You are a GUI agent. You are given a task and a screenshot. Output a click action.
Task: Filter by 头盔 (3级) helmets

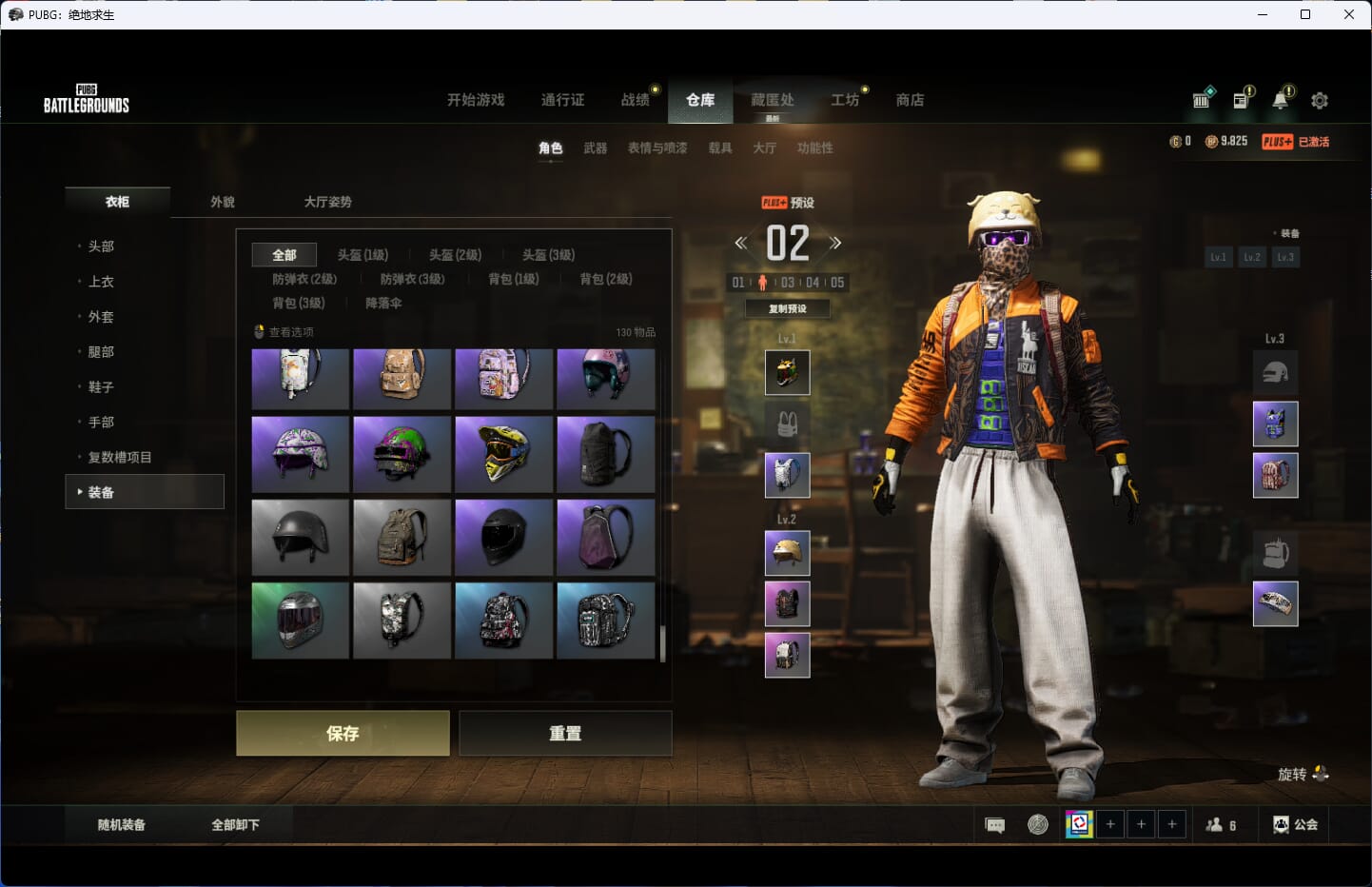548,255
